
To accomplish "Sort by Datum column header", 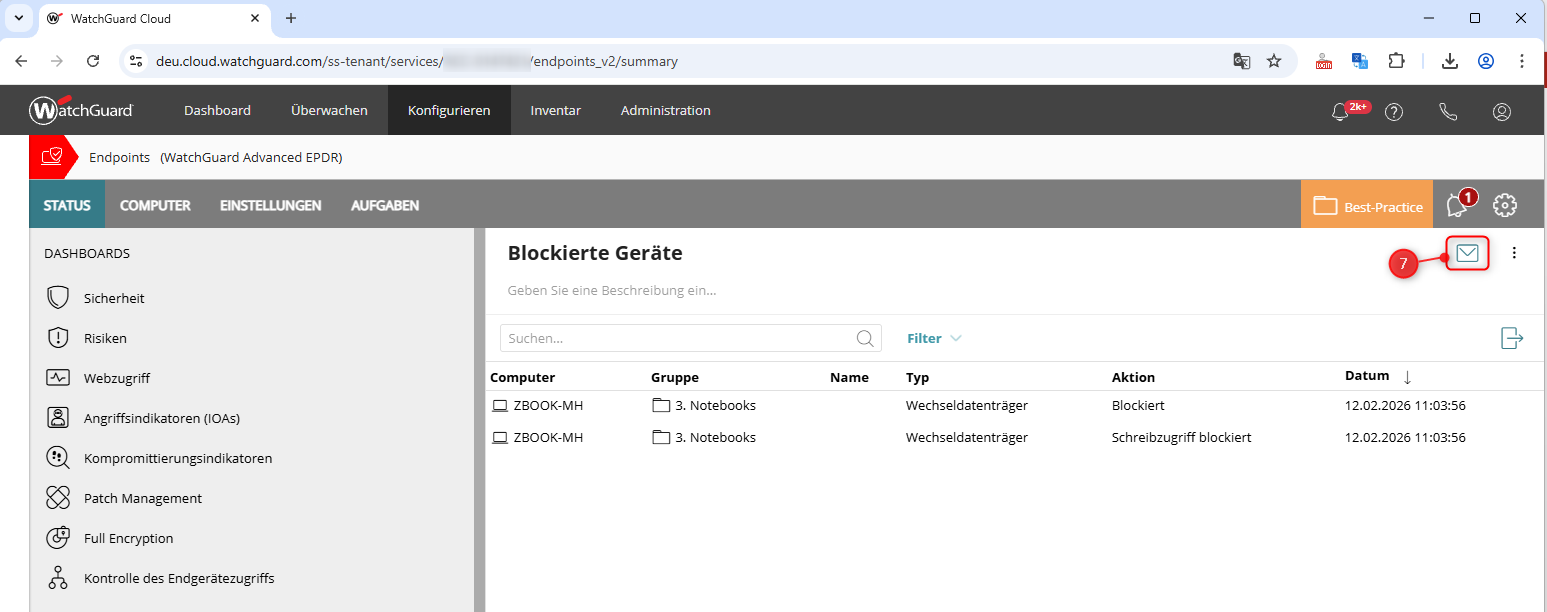I will click(x=1367, y=377).
